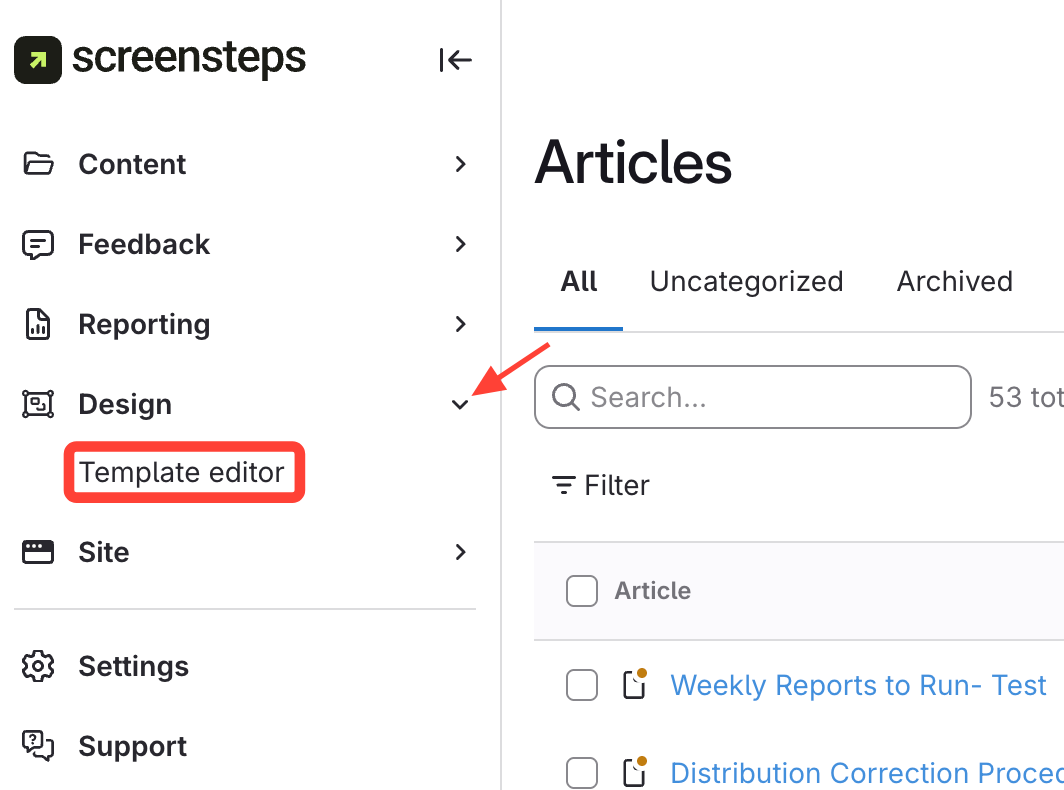Collapse the Design section chevron
The width and height of the screenshot is (1064, 790).
[460, 405]
